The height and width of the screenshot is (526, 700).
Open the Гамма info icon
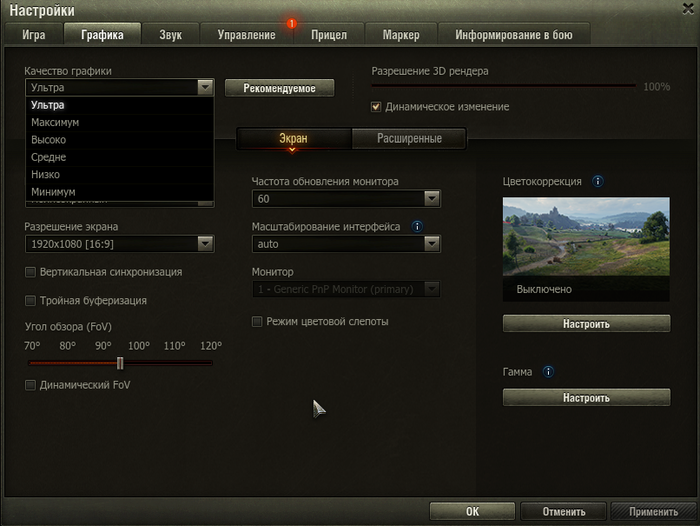click(x=548, y=372)
